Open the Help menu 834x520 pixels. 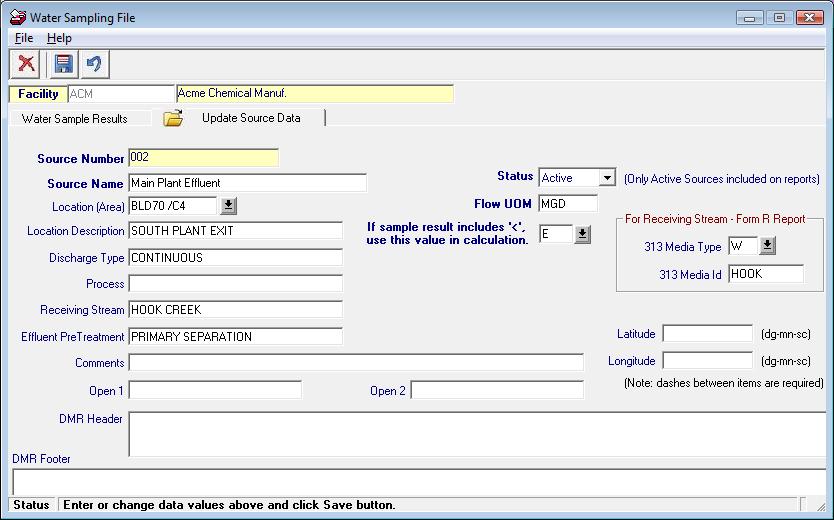pos(59,38)
